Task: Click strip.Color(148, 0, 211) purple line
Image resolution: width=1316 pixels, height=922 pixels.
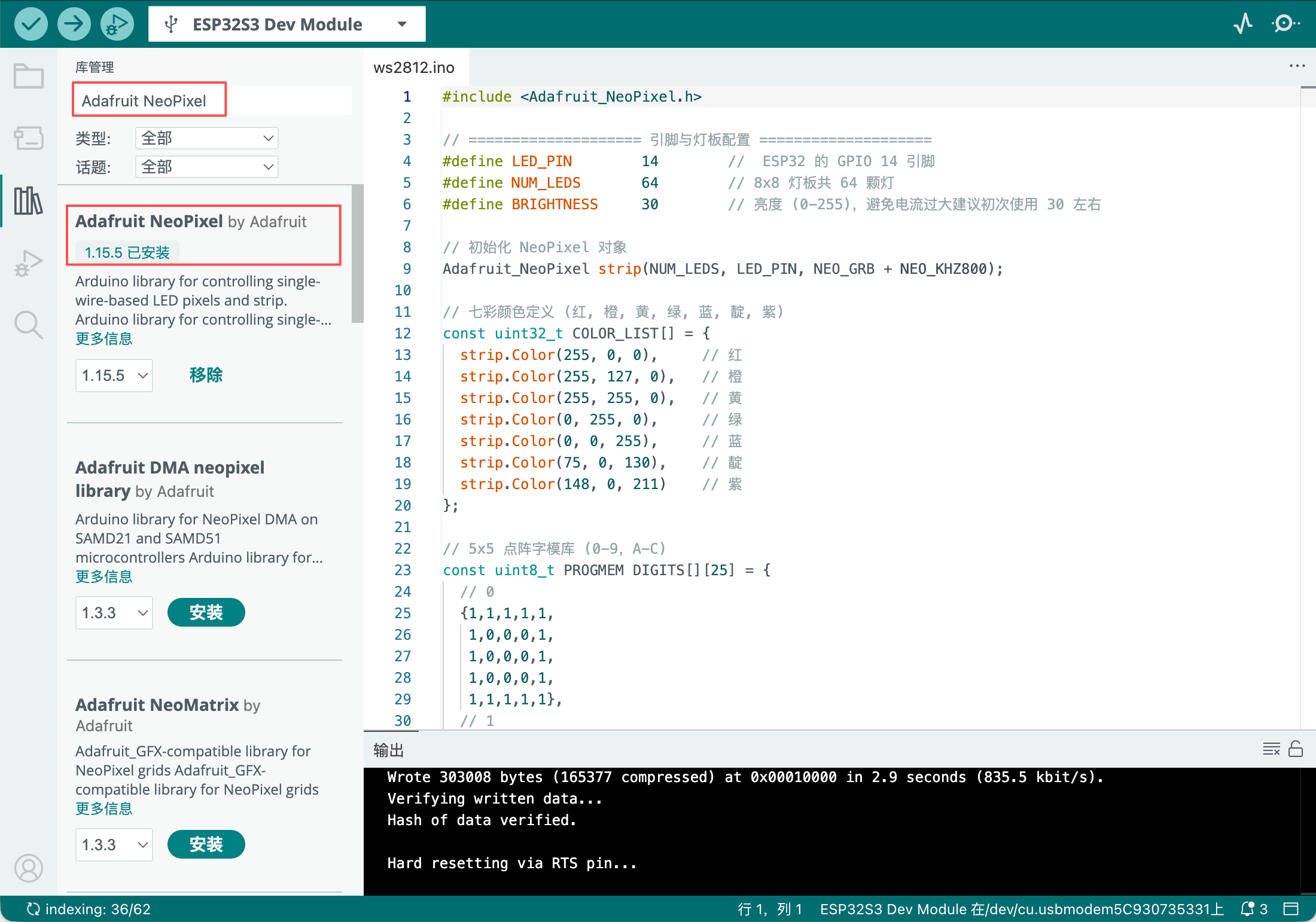Action: (x=601, y=484)
